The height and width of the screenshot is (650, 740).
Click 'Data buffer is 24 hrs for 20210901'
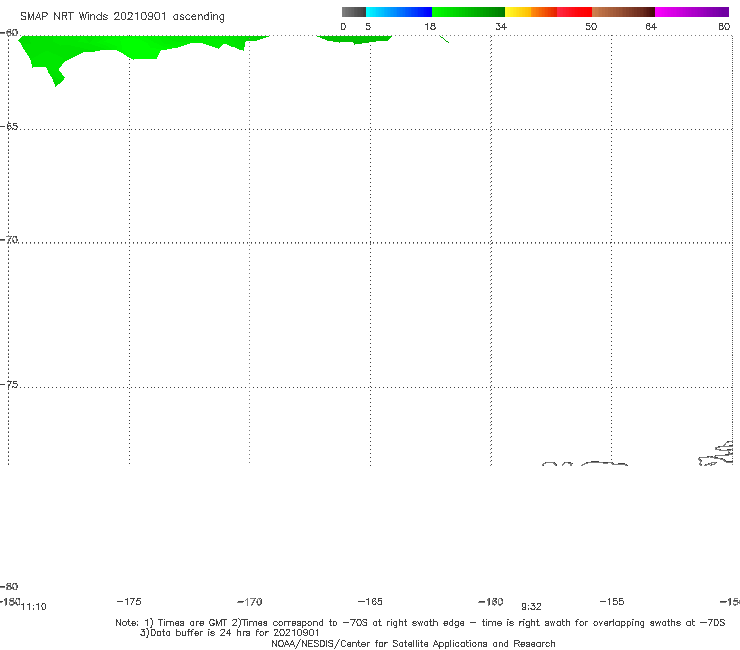click(x=230, y=633)
